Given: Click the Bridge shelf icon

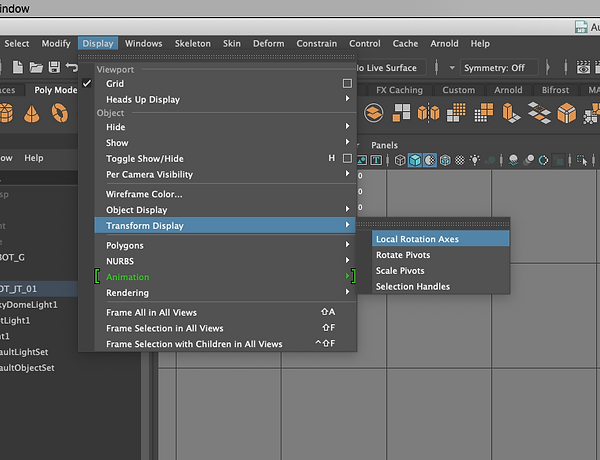Looking at the screenshot, I should pos(539,113).
